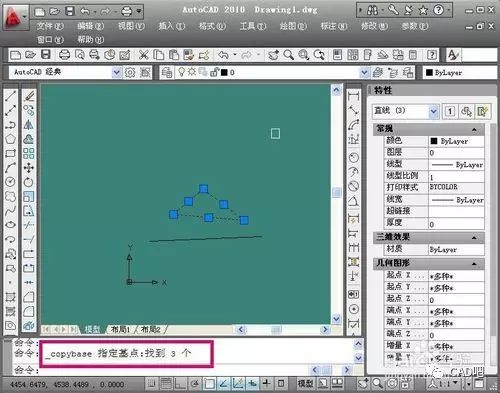The image size is (500, 393).
Task: Click the layer 0 color swatch
Action: click(224, 72)
